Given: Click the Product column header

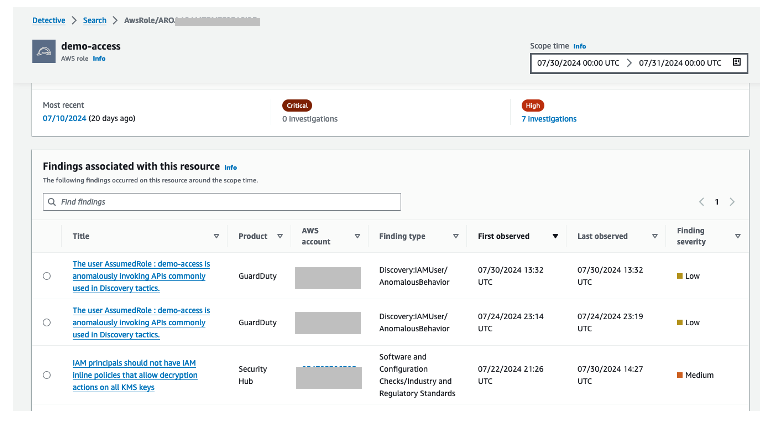Looking at the screenshot, I should tap(253, 236).
